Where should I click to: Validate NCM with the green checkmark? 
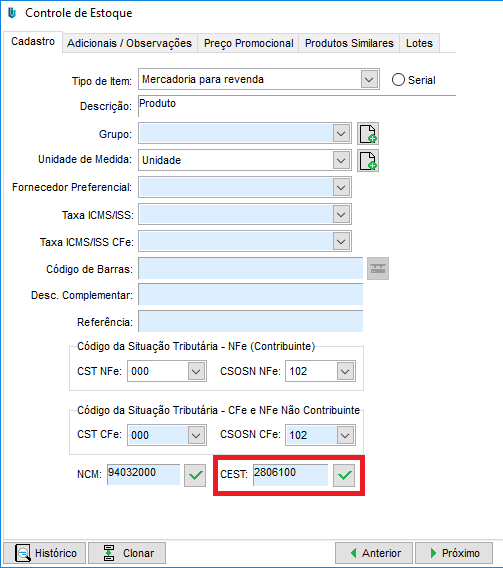tap(195, 475)
